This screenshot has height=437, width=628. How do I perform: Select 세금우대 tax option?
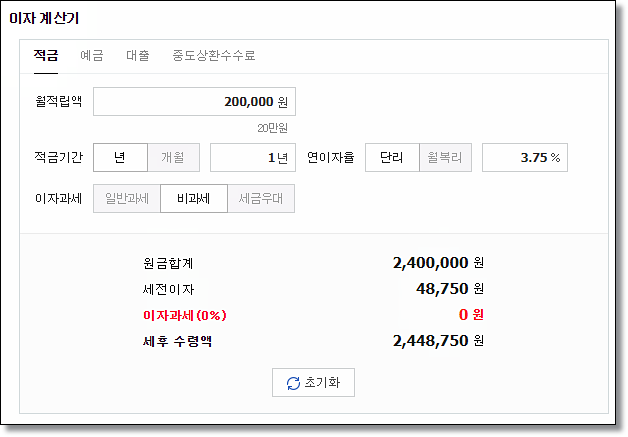[261, 198]
